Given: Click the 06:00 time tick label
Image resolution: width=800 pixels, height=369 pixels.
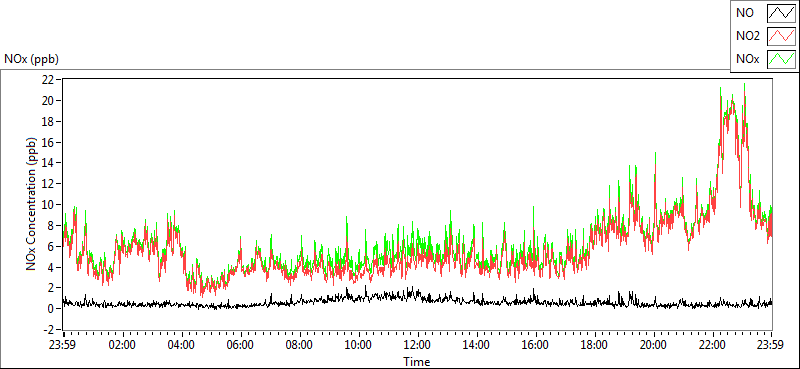Looking at the screenshot, I should tap(240, 345).
